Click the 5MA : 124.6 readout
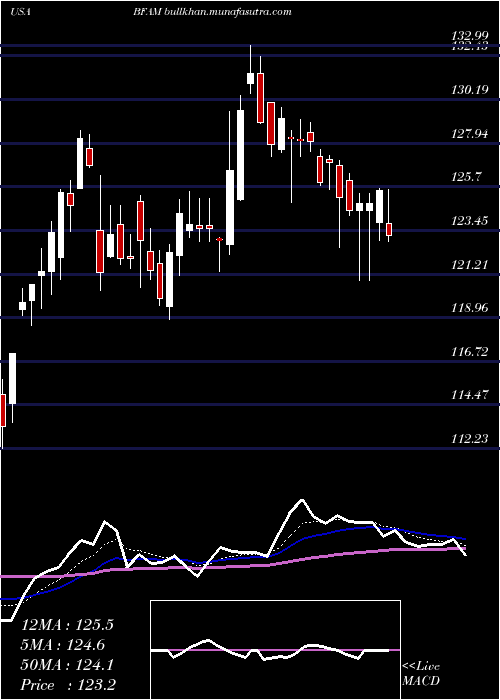This screenshot has width=500, height=700. [x=63, y=645]
